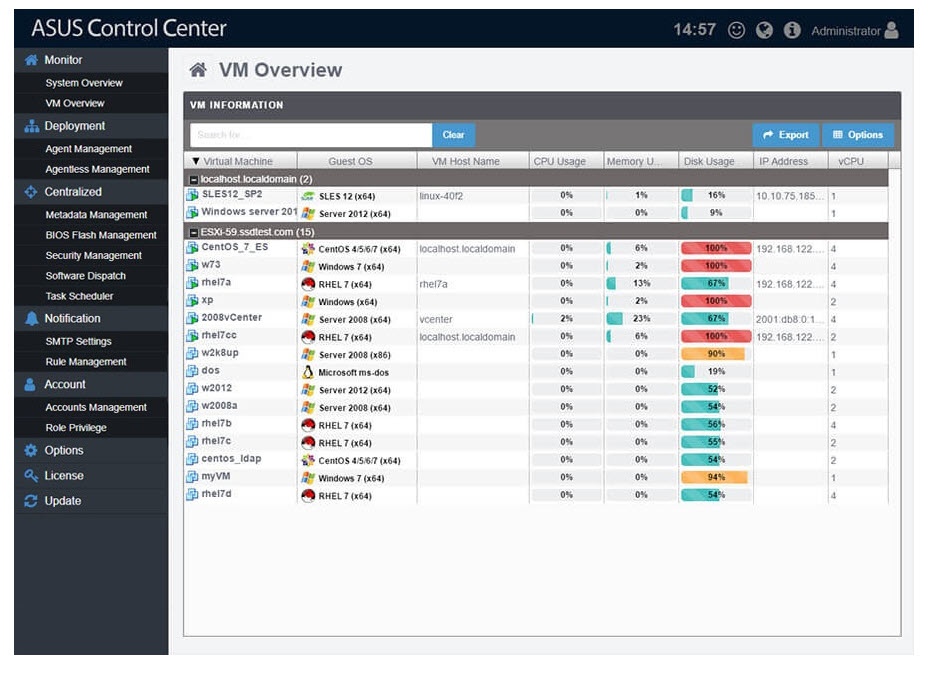Select the rhel7cc virtual machine name
Viewport: 926px width, 677px height.
point(219,335)
